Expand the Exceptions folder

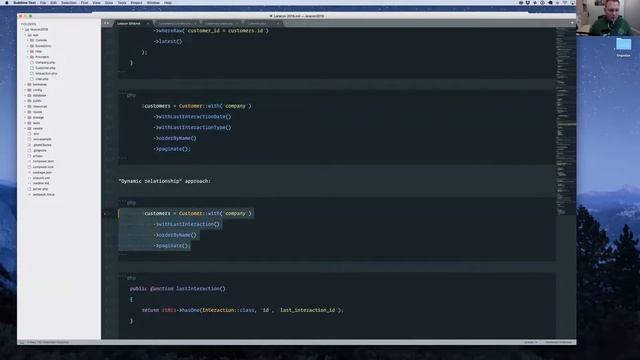click(x=28, y=46)
